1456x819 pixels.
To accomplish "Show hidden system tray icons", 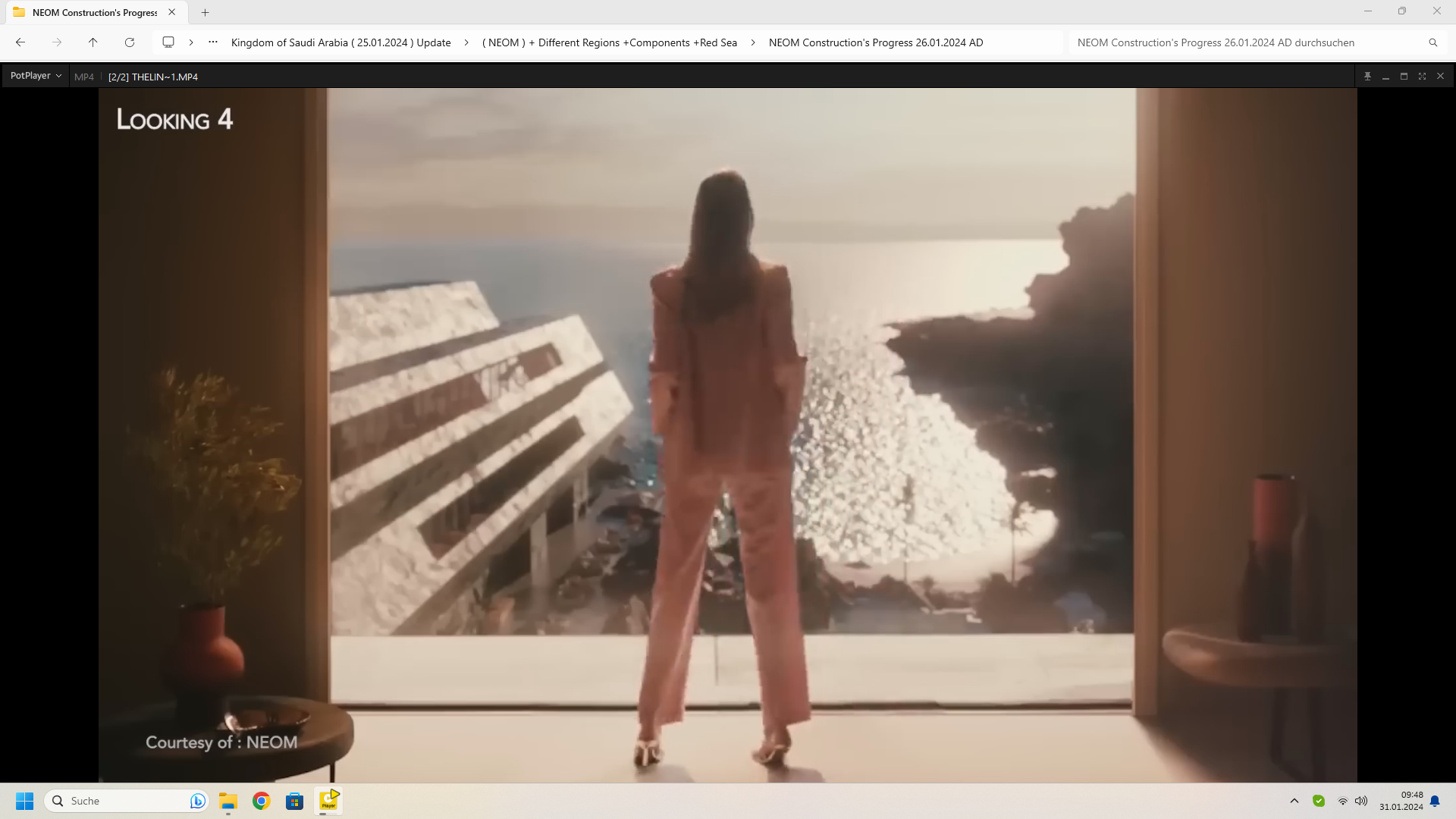I will (x=1294, y=801).
